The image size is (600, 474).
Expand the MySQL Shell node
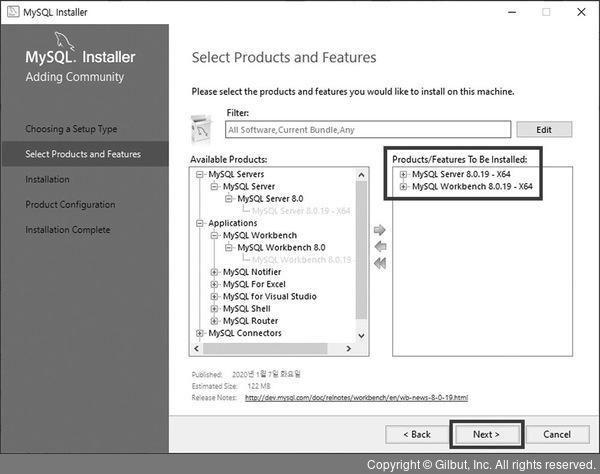coord(214,309)
